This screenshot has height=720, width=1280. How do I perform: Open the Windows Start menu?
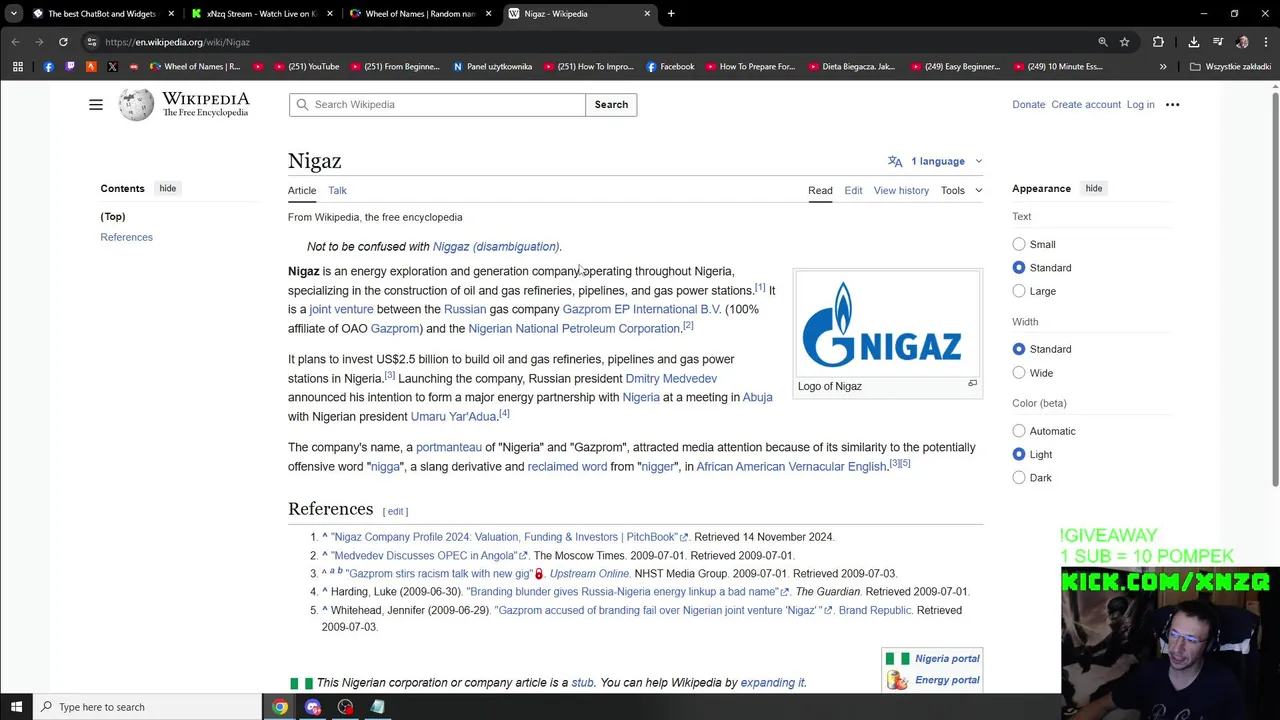[16, 707]
